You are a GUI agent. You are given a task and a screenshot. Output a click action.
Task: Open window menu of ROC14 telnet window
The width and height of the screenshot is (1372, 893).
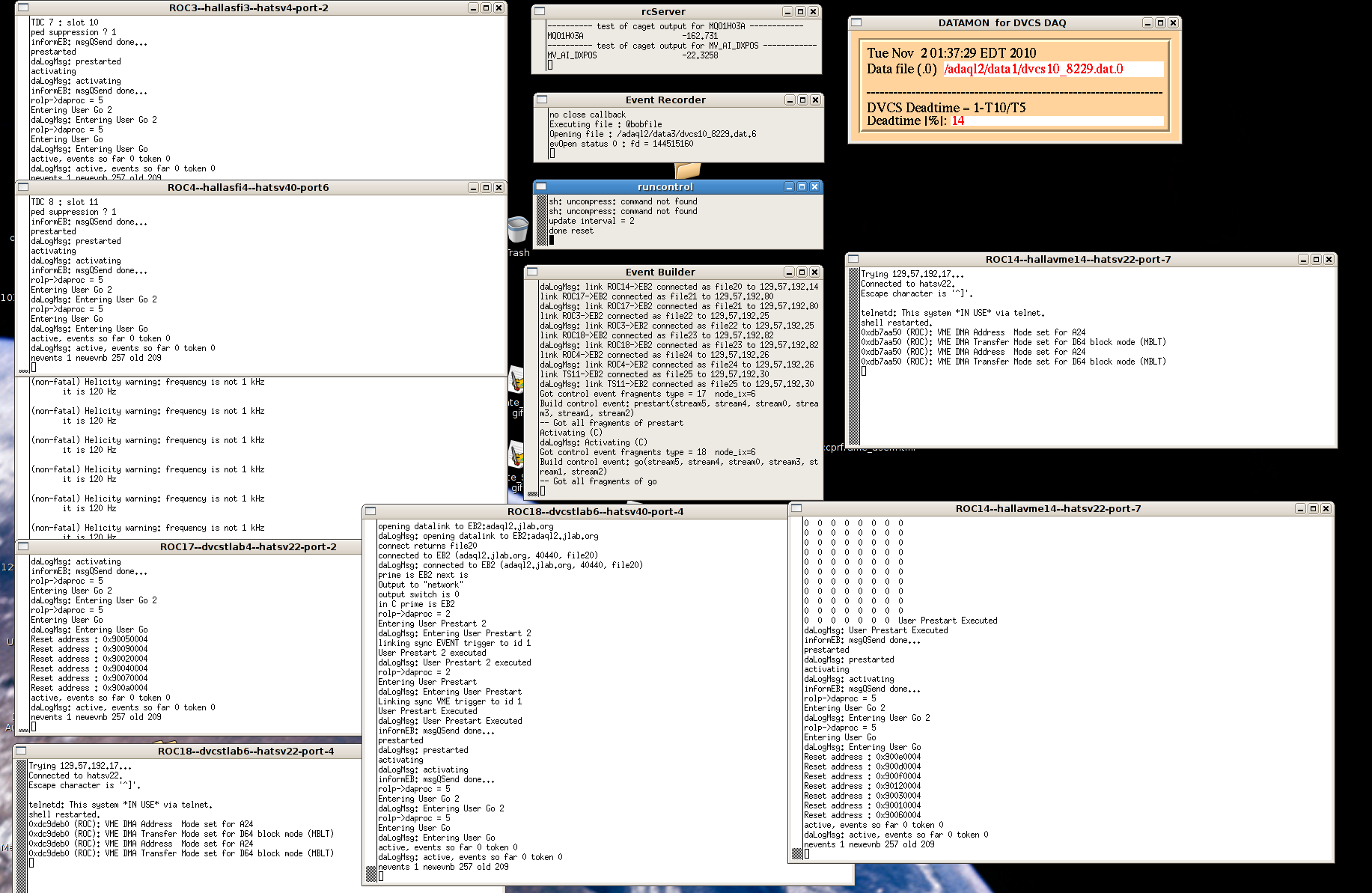tap(854, 259)
